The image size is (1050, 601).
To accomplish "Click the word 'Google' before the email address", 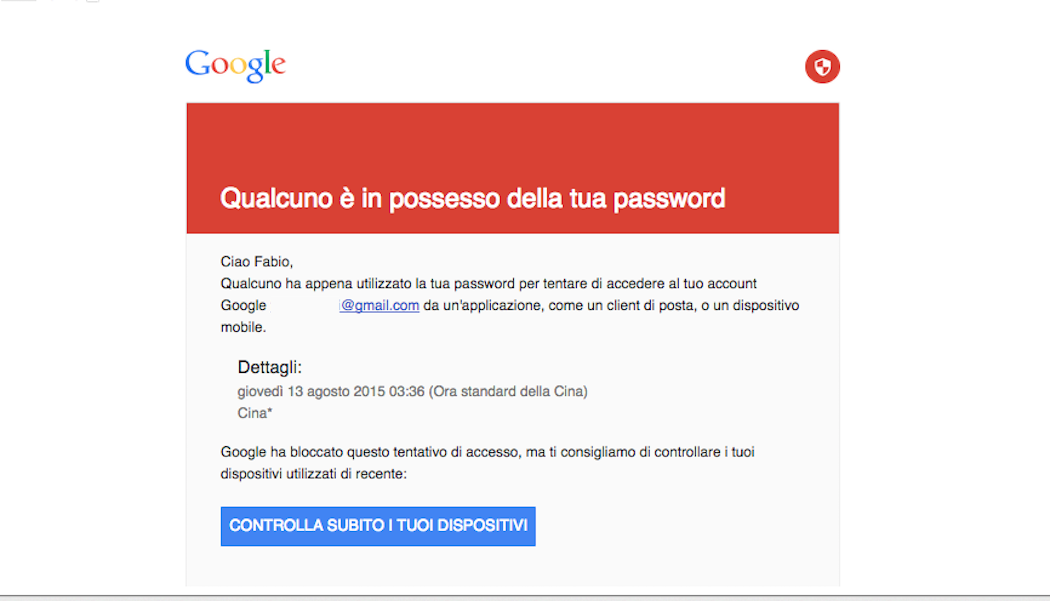I will pos(243,306).
